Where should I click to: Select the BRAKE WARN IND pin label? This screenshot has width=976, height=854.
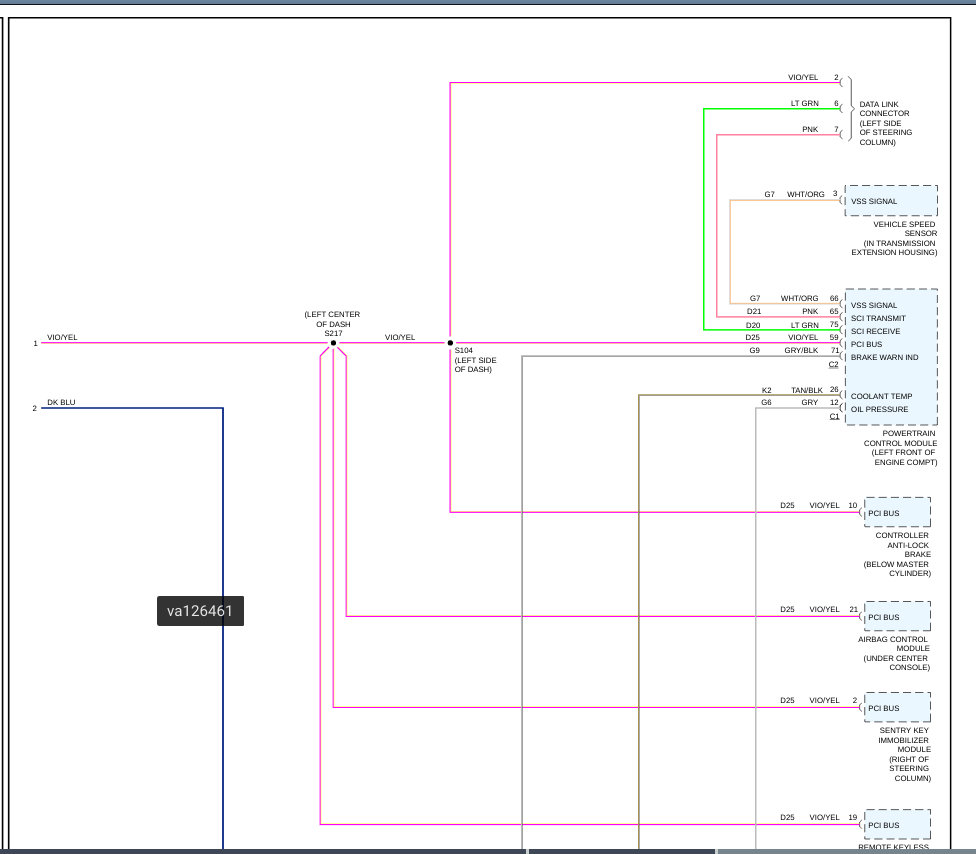click(884, 357)
